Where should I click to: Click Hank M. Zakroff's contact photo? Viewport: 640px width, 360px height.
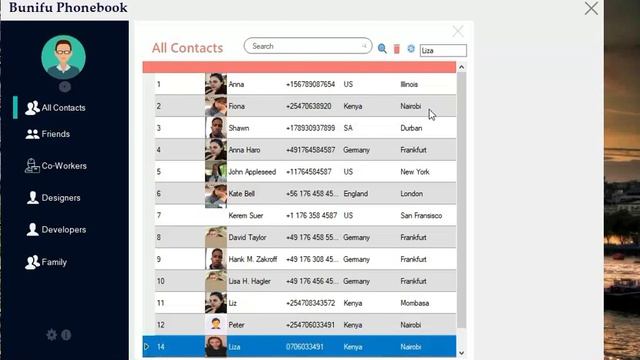click(x=216, y=259)
